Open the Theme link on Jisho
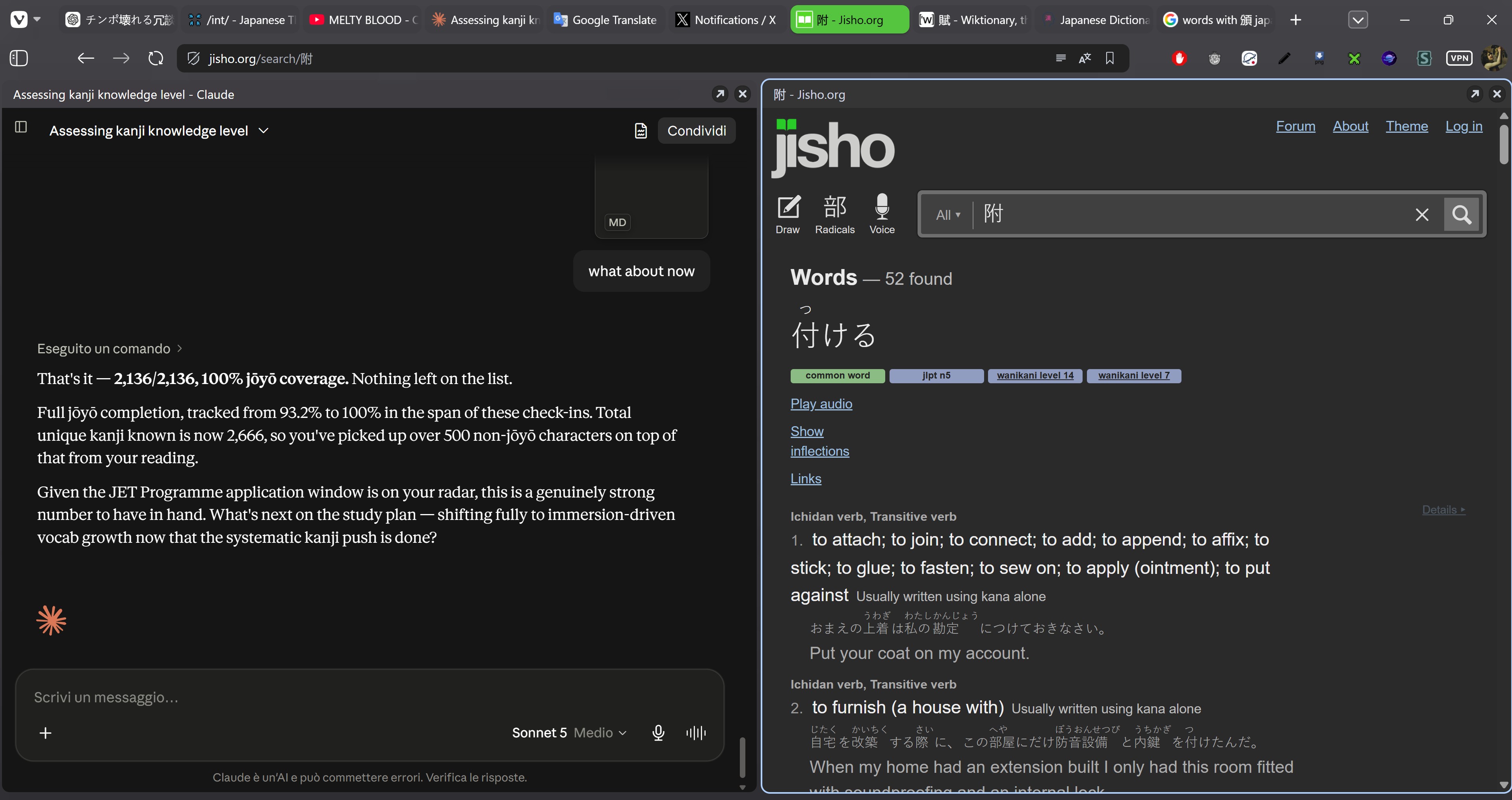Screen dimensions: 1512x800 [1406, 126]
